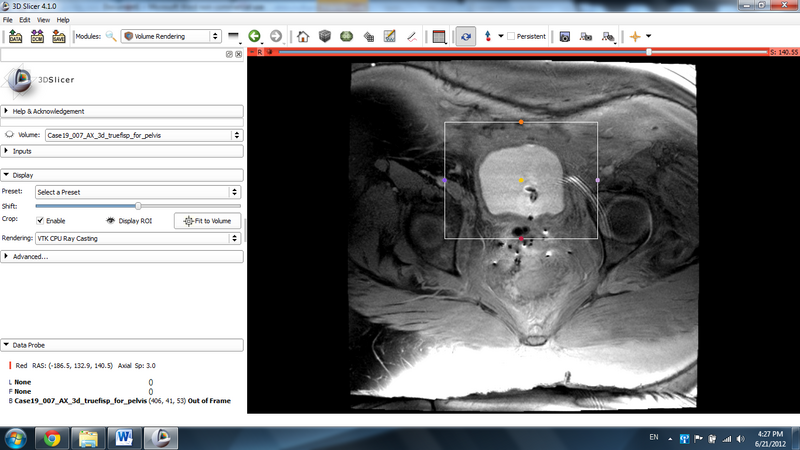Open the Select a Preset dropdown

[137, 191]
